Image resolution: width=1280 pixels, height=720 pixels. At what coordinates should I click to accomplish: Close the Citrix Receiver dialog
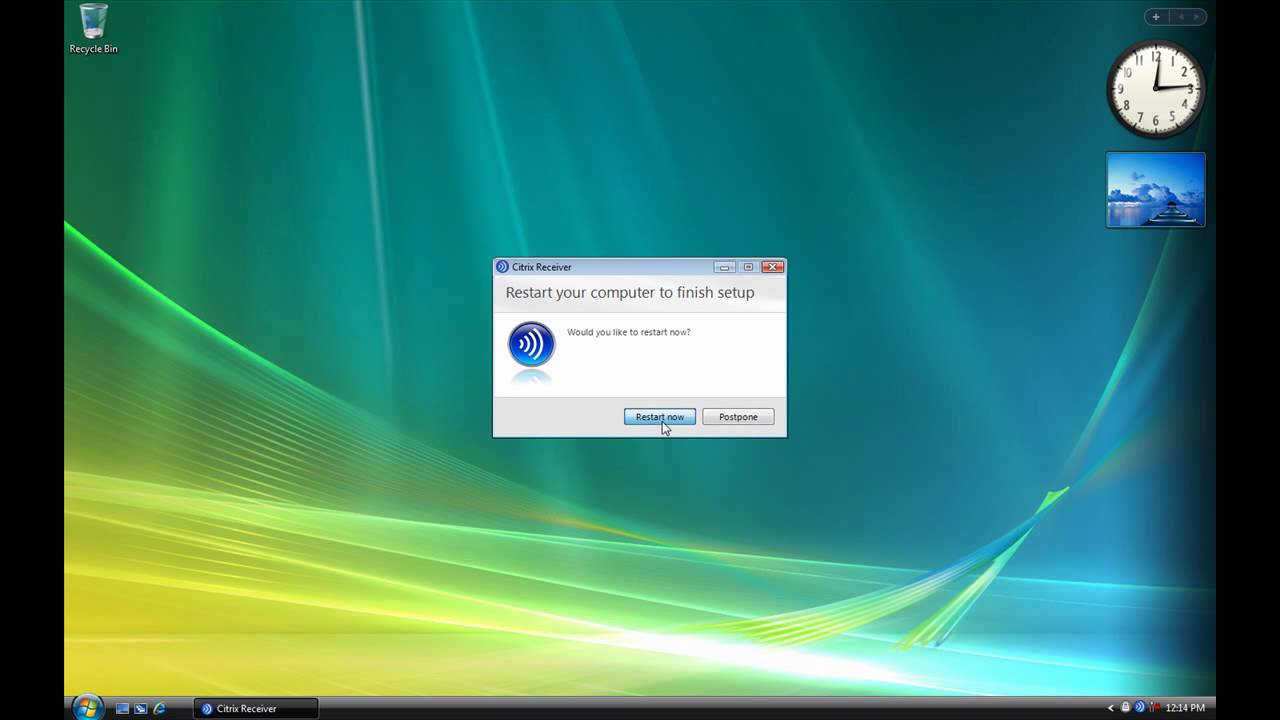772,267
